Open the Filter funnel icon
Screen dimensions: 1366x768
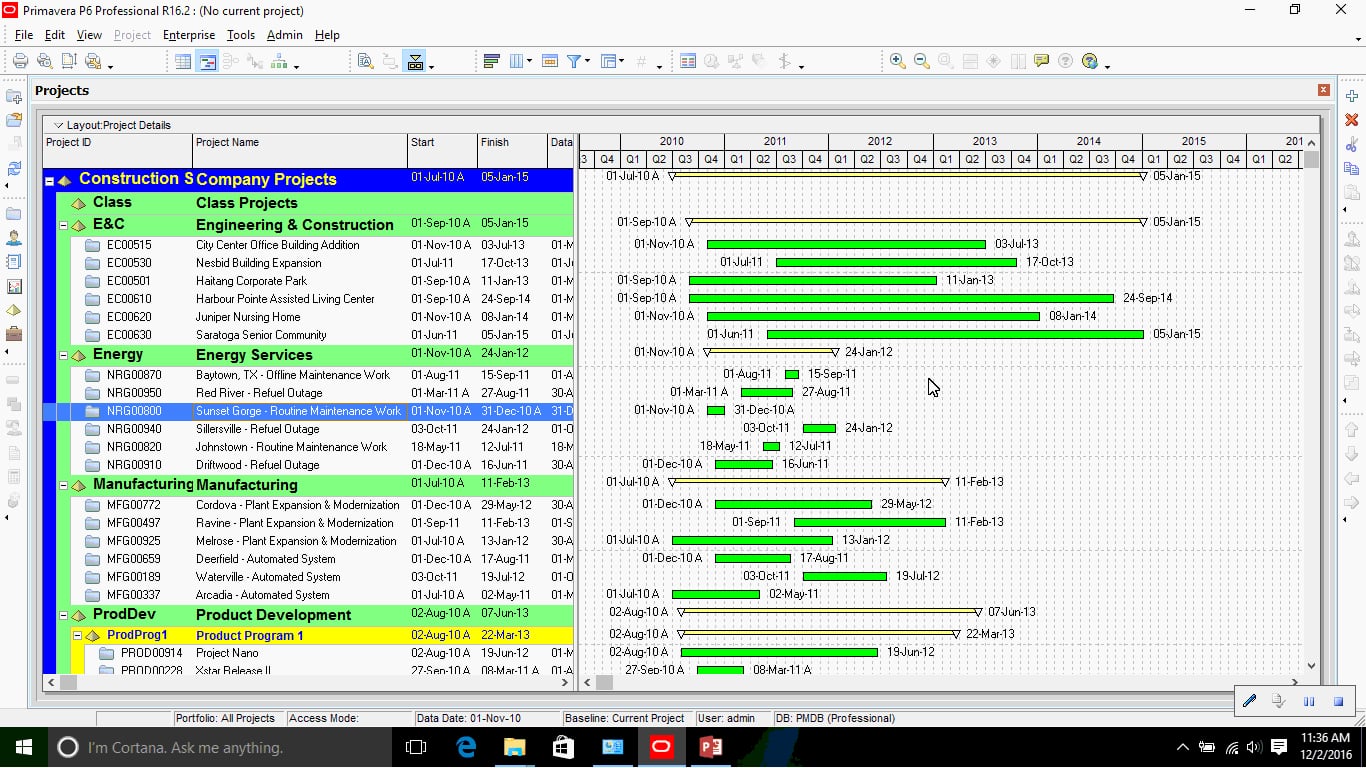coord(574,61)
